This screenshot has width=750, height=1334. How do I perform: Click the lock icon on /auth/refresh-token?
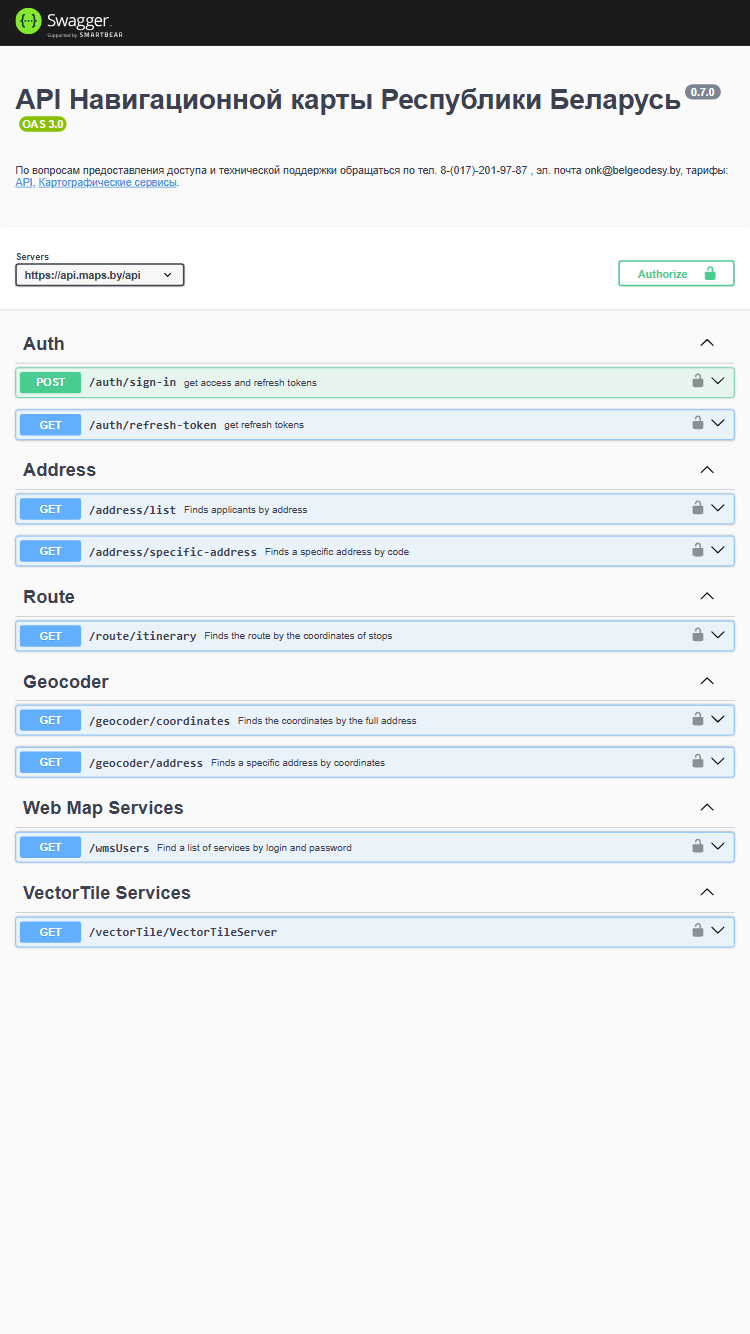point(698,422)
